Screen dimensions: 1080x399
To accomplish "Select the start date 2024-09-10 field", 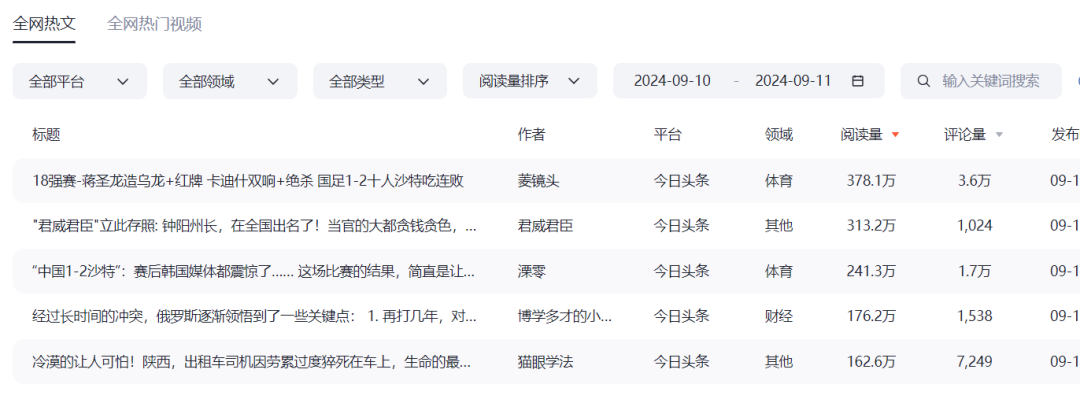I will pos(672,81).
